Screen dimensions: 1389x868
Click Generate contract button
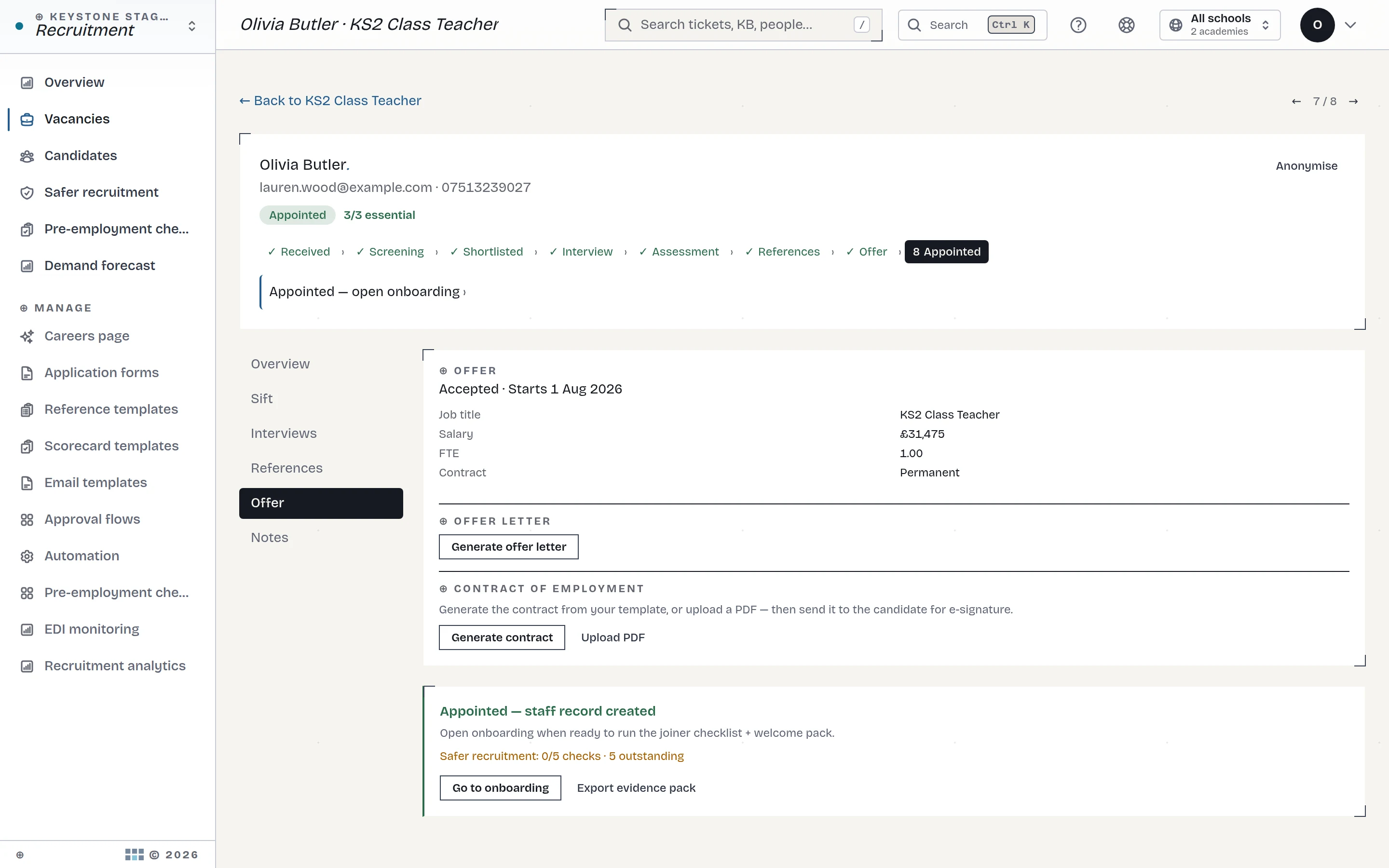click(x=502, y=638)
